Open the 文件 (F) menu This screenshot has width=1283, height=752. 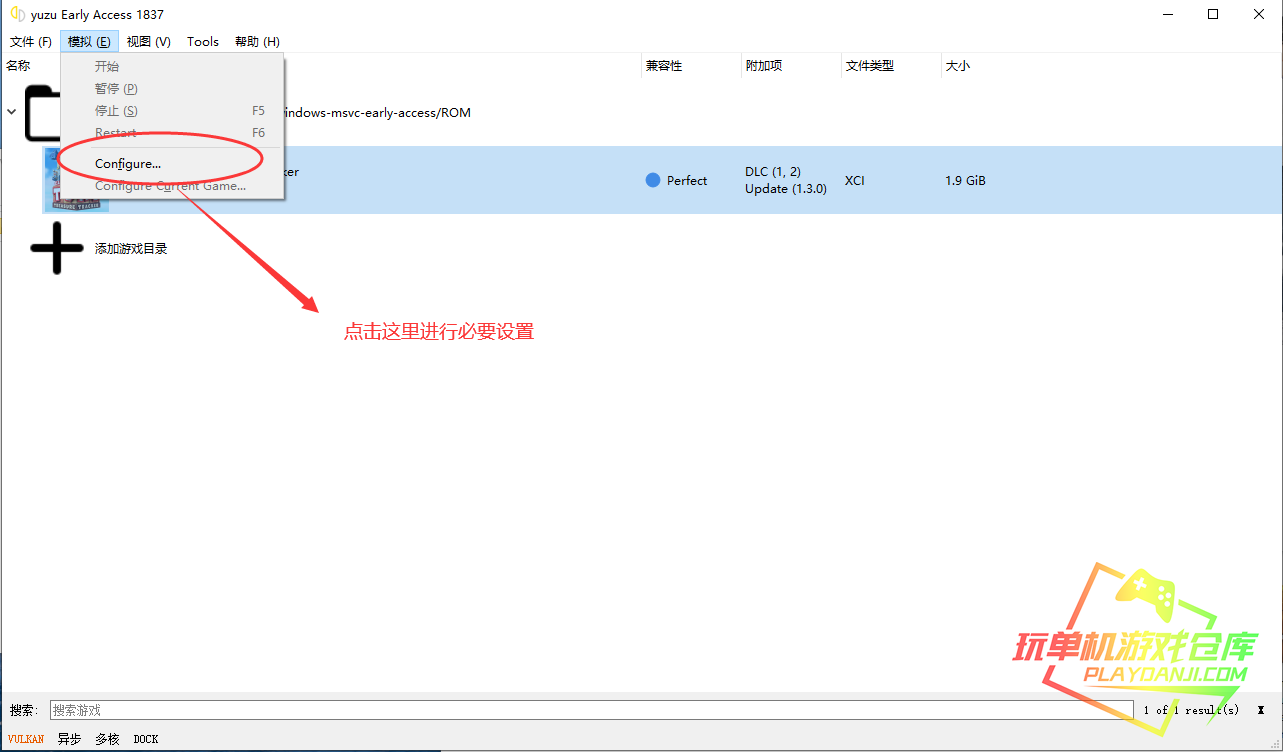(30, 41)
